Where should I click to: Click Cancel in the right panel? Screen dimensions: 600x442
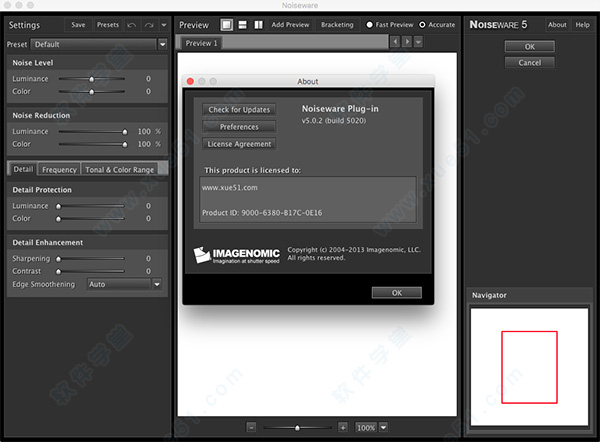coord(530,63)
